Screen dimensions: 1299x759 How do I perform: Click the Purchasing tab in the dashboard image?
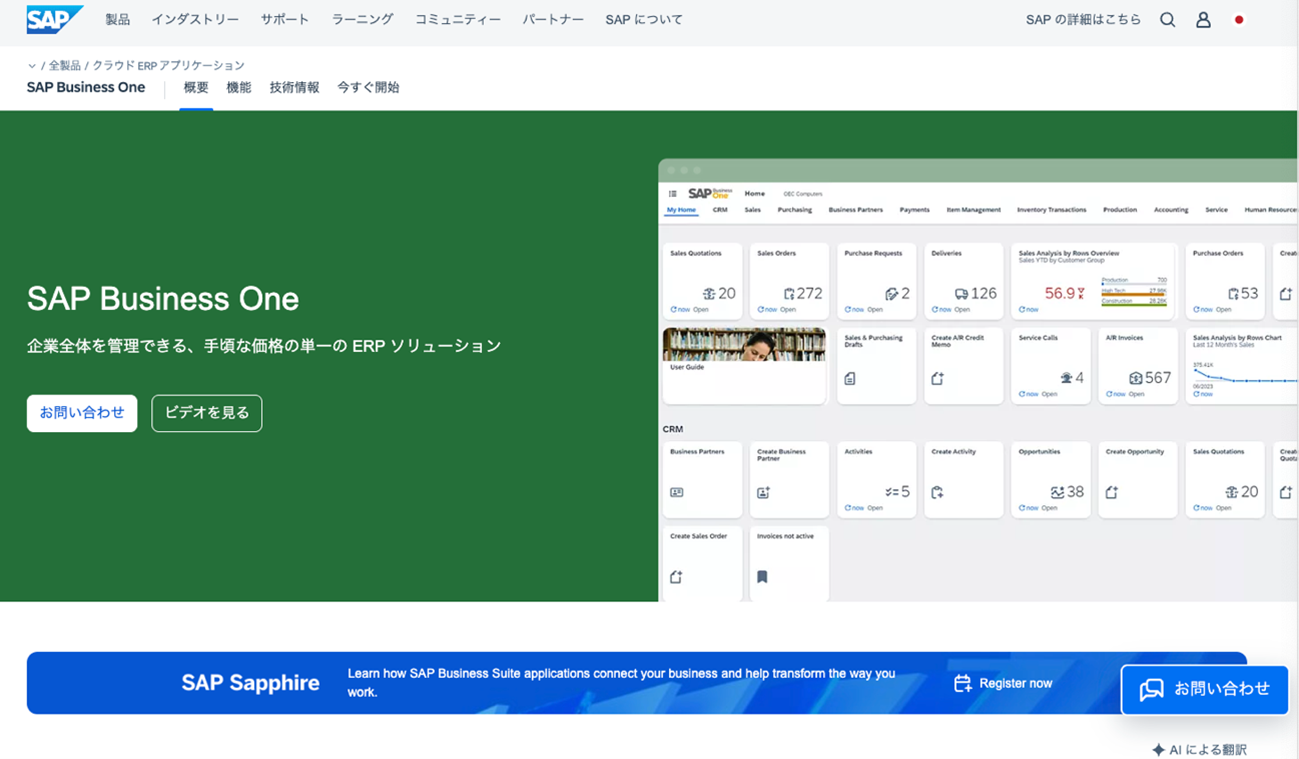(795, 210)
